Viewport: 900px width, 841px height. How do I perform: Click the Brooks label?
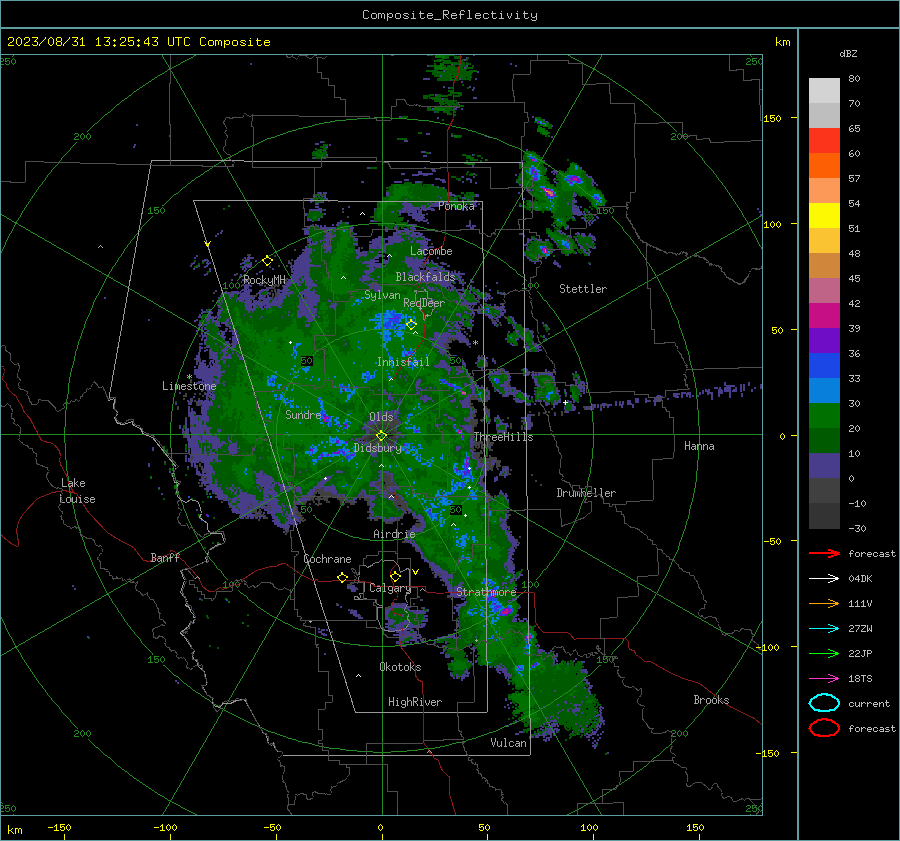pos(711,700)
